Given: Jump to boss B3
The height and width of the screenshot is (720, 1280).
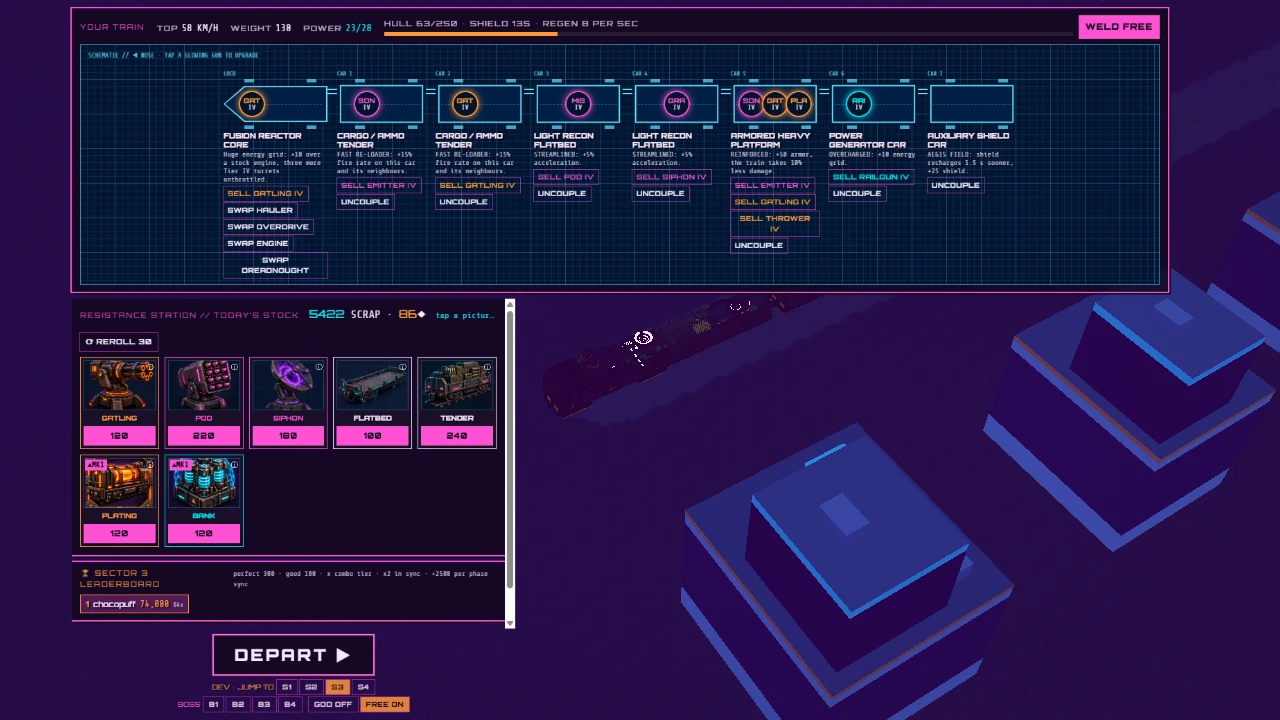Looking at the screenshot, I should pos(264,704).
